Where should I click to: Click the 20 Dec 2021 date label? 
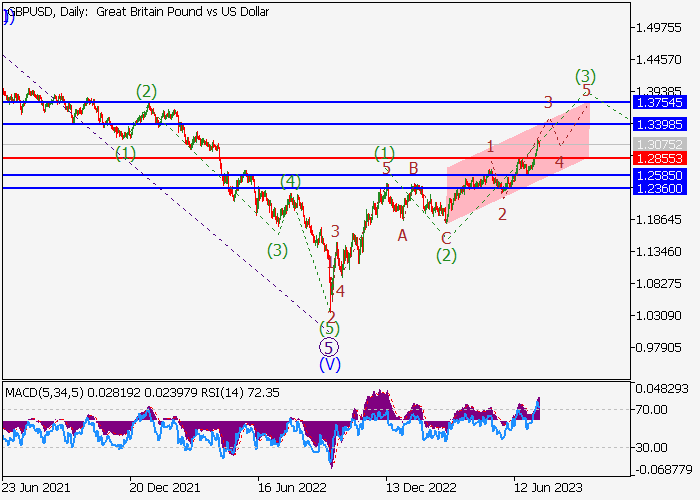pos(164,487)
